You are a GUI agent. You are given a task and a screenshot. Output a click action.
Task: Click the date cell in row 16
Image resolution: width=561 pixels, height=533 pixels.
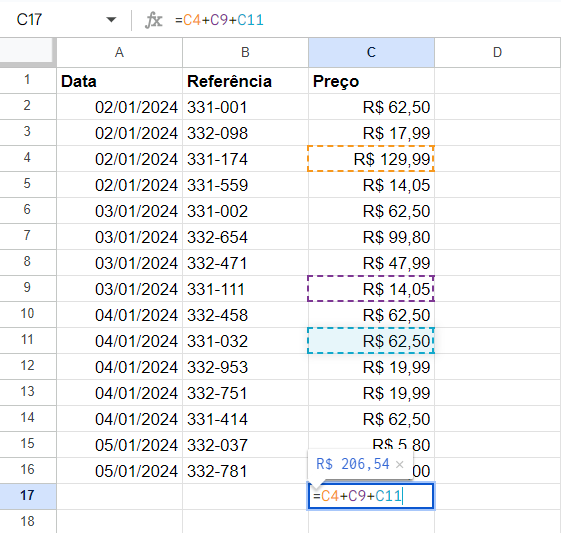coord(119,471)
